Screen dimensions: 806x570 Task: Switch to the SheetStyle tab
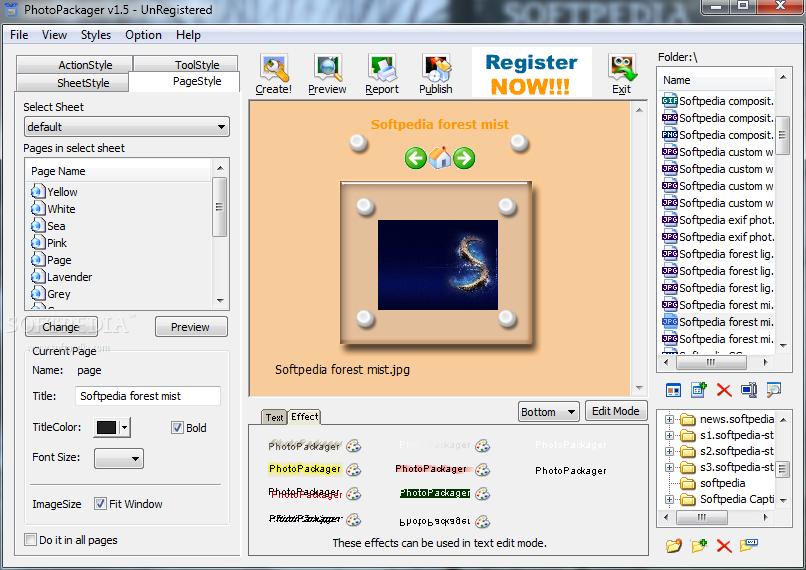click(72, 82)
